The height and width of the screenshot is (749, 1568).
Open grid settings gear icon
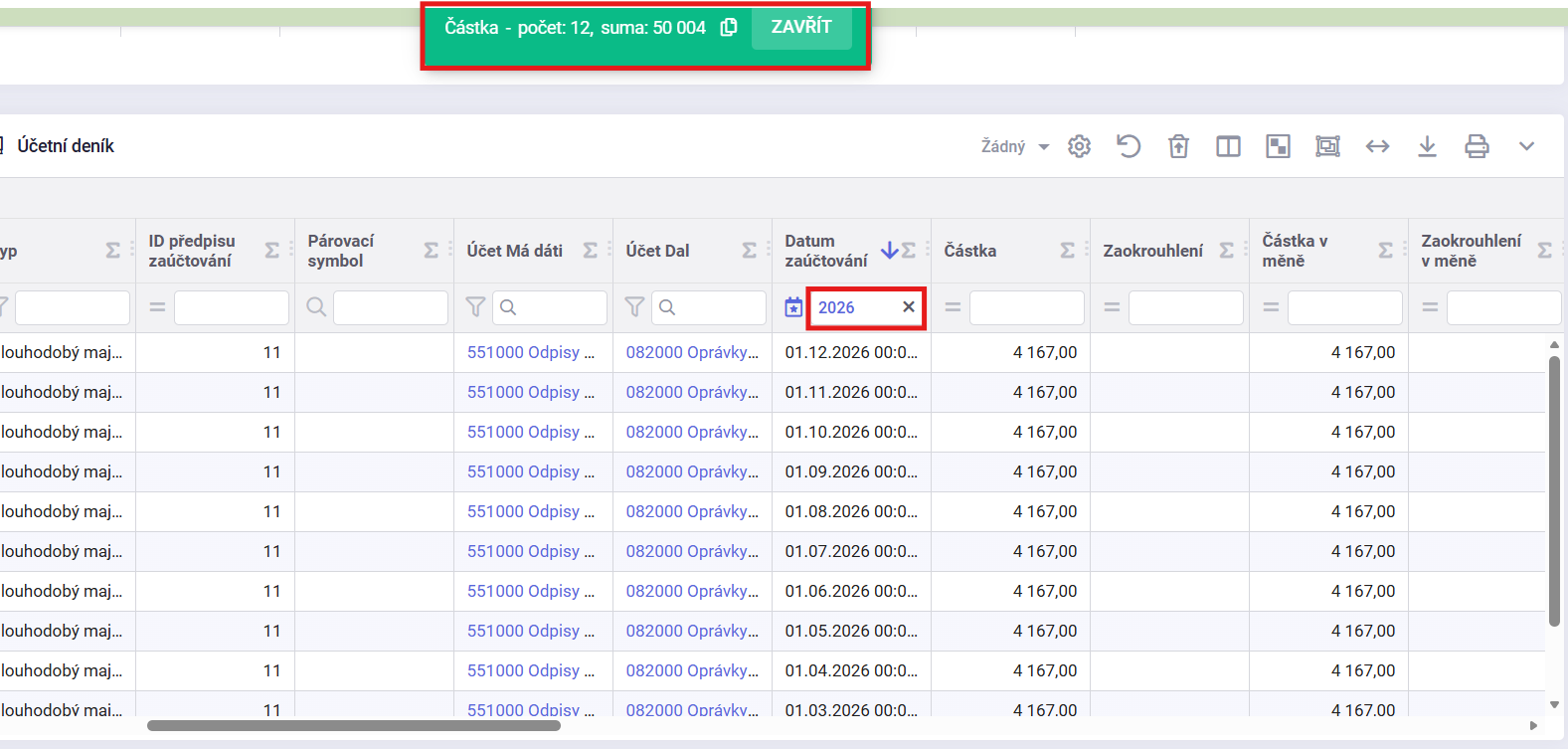point(1079,147)
